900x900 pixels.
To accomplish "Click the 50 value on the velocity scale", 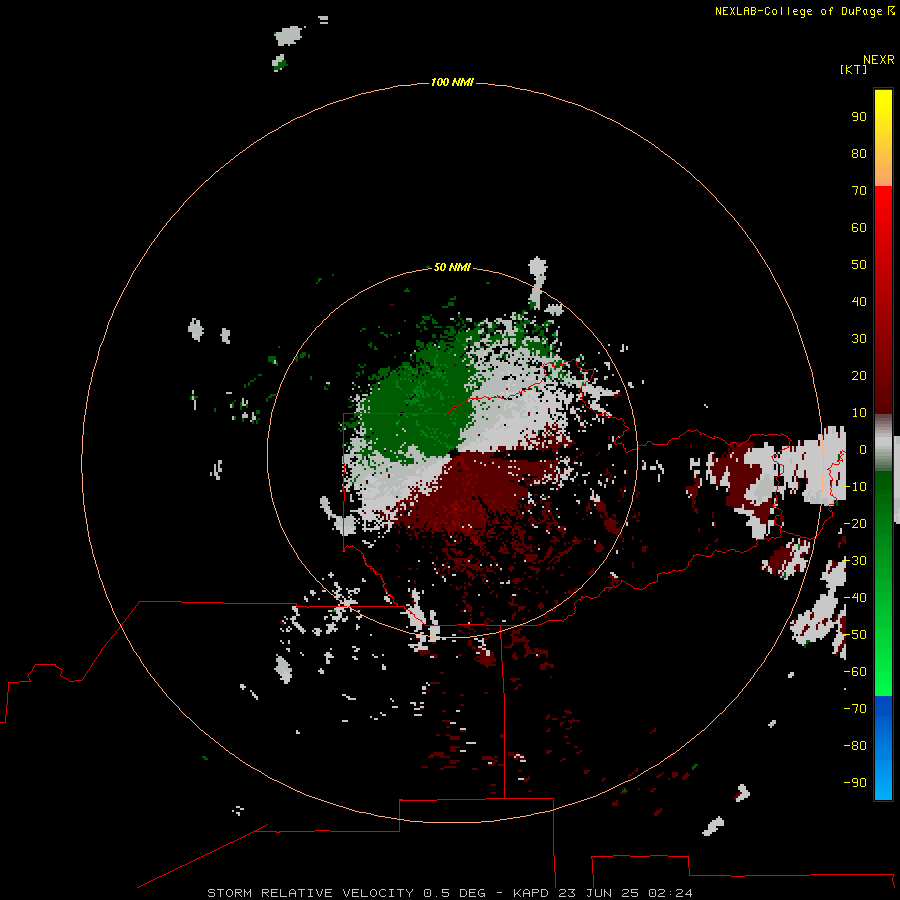I will point(859,265).
